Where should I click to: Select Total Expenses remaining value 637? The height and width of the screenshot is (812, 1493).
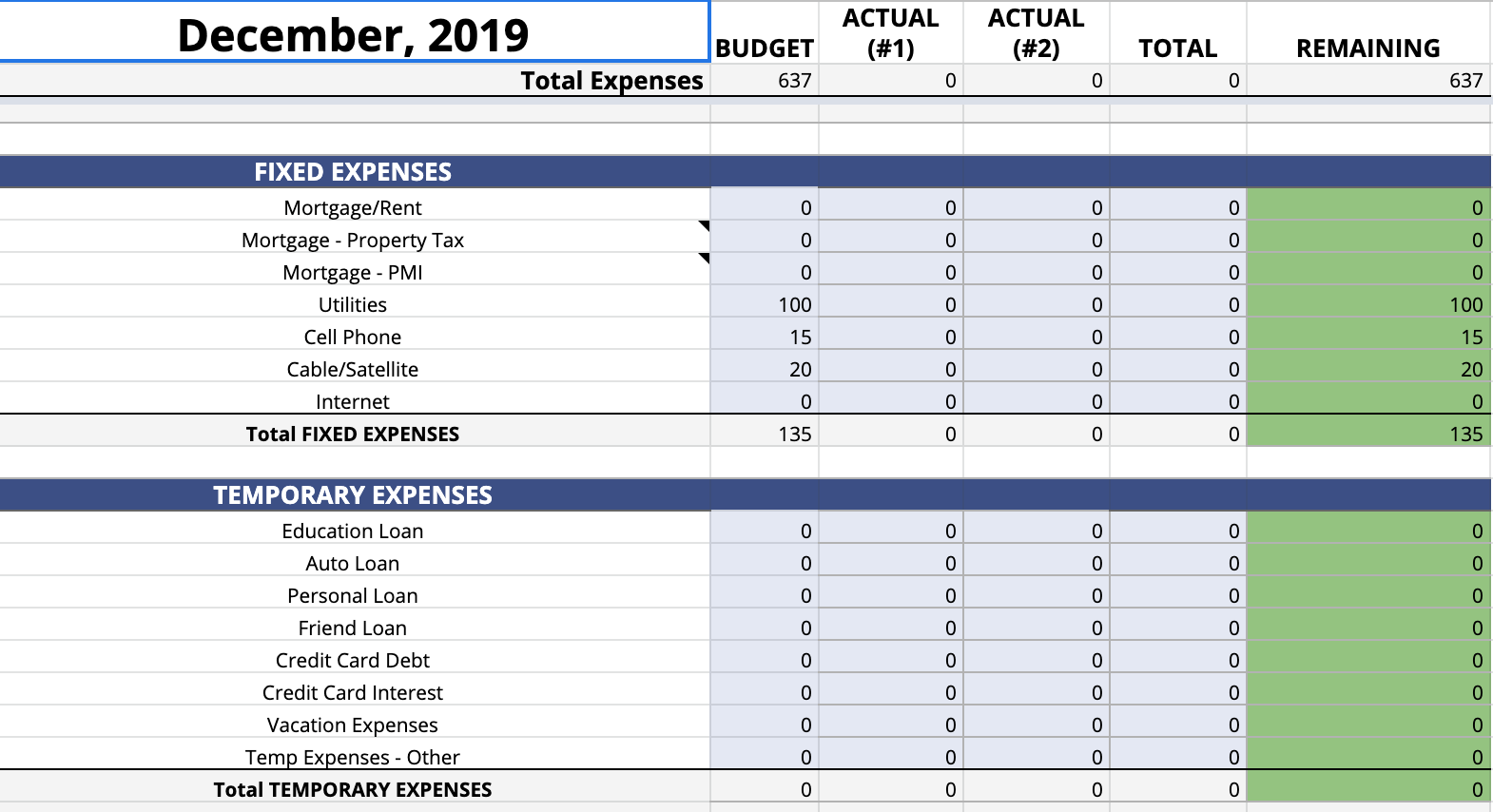click(x=1368, y=81)
